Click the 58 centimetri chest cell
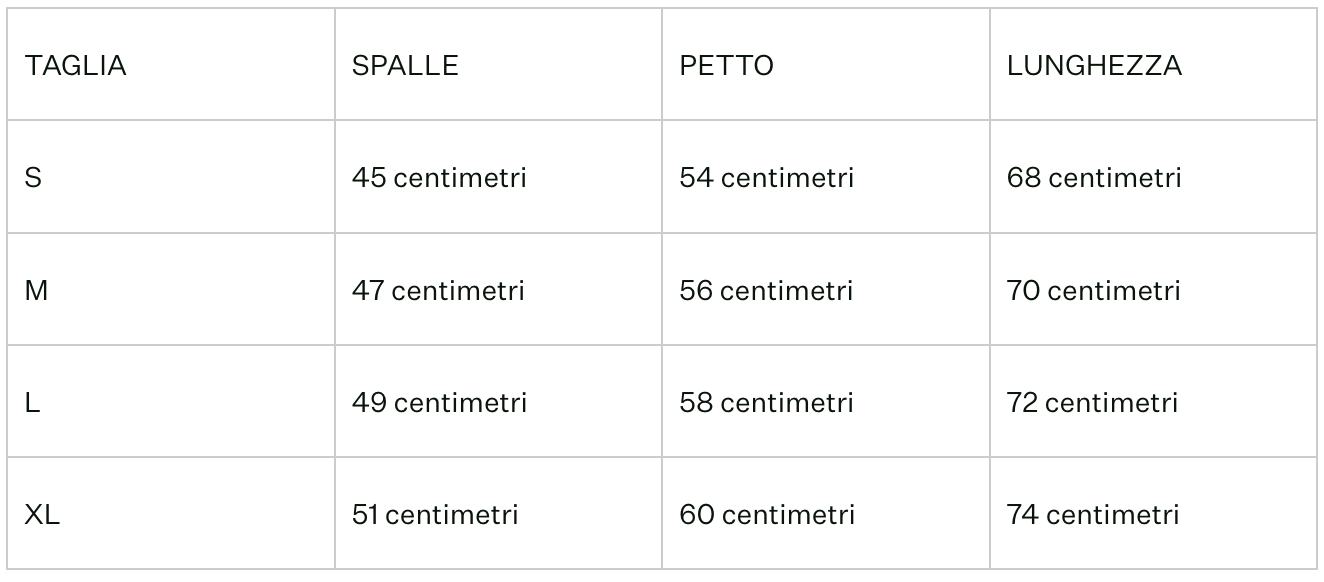 pyautogui.click(x=767, y=403)
